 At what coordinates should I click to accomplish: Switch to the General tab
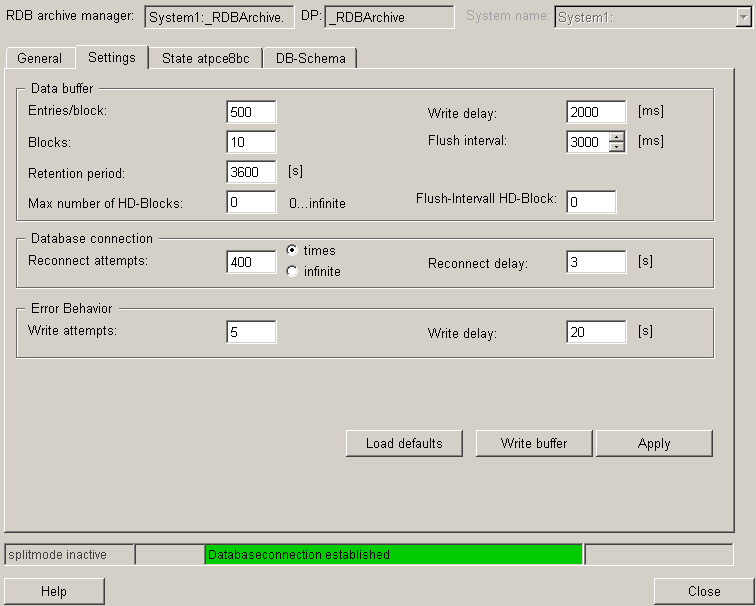[x=39, y=59]
